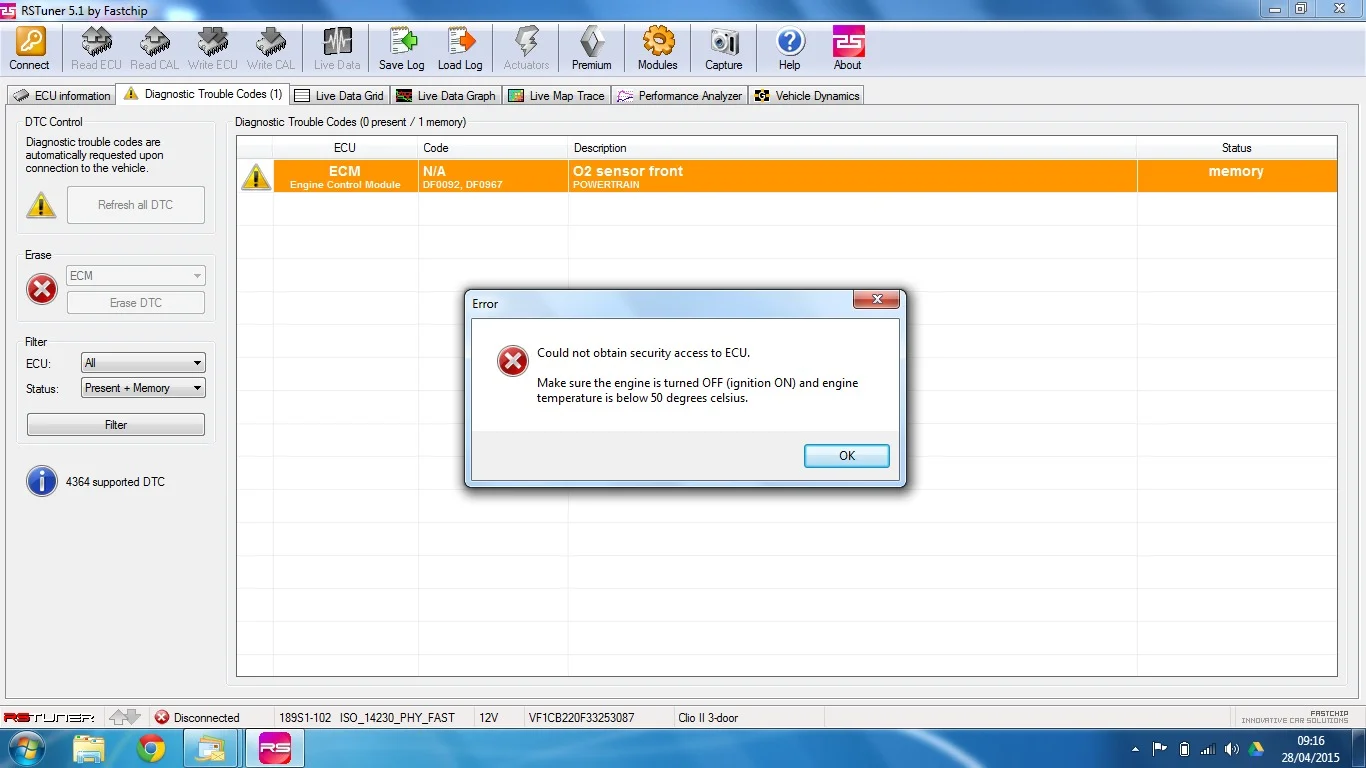
Task: Click the Description column header
Action: 853,148
